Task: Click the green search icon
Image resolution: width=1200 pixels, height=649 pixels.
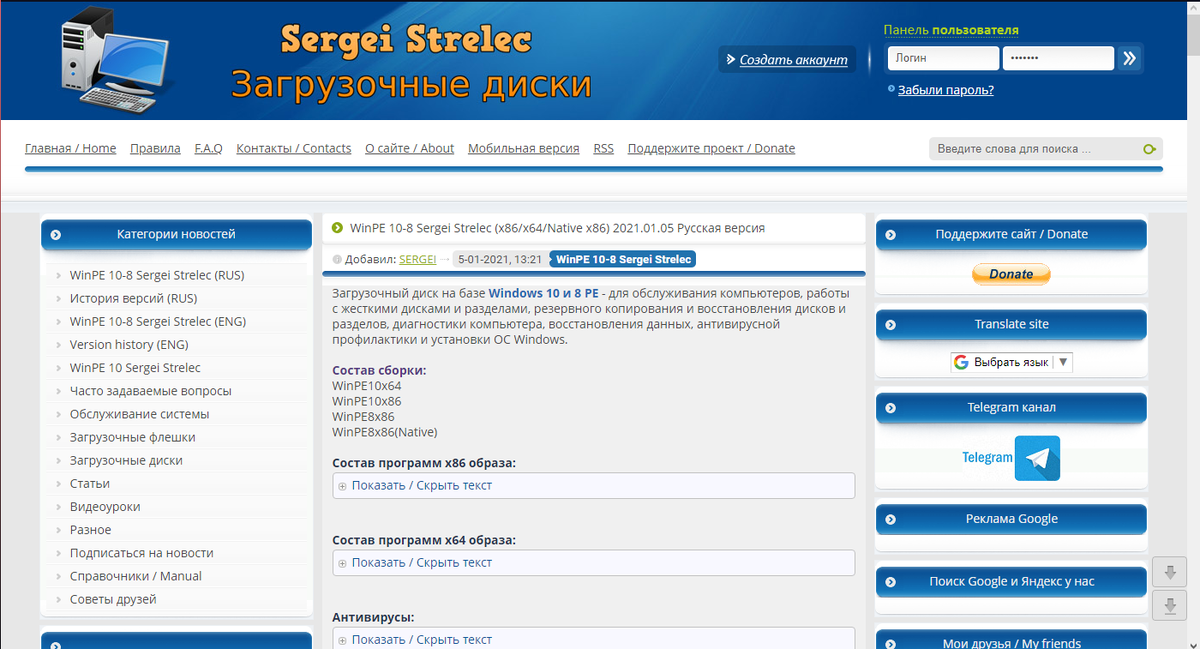Action: pyautogui.click(x=1148, y=148)
